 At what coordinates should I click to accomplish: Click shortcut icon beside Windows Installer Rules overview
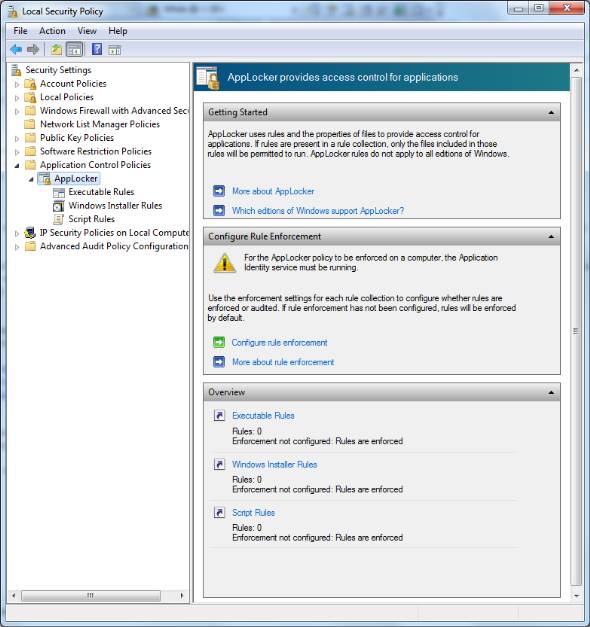(219, 464)
